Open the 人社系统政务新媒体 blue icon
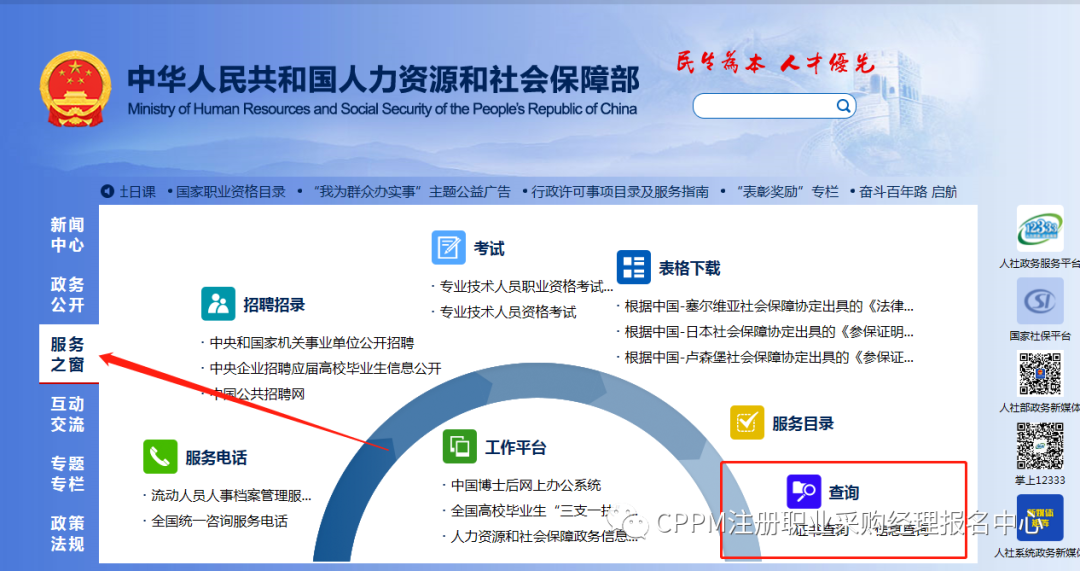This screenshot has height=571, width=1080. tap(1039, 518)
